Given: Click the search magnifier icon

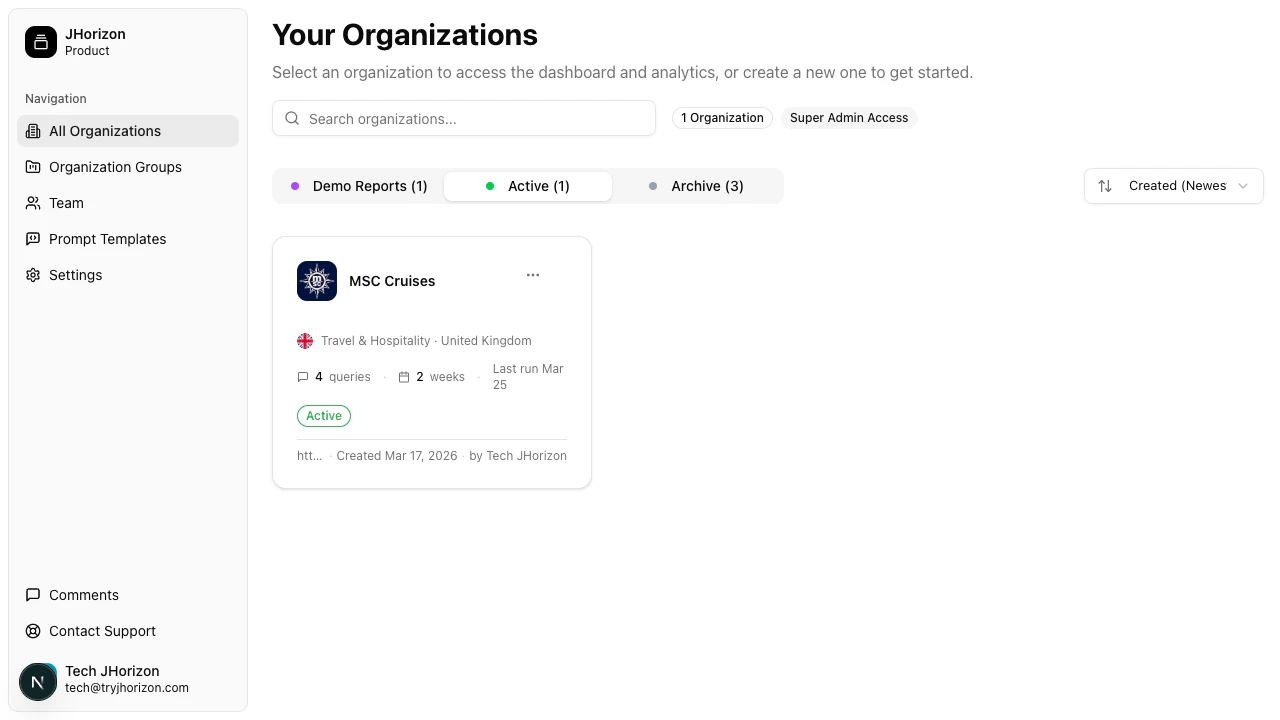Looking at the screenshot, I should coord(292,118).
